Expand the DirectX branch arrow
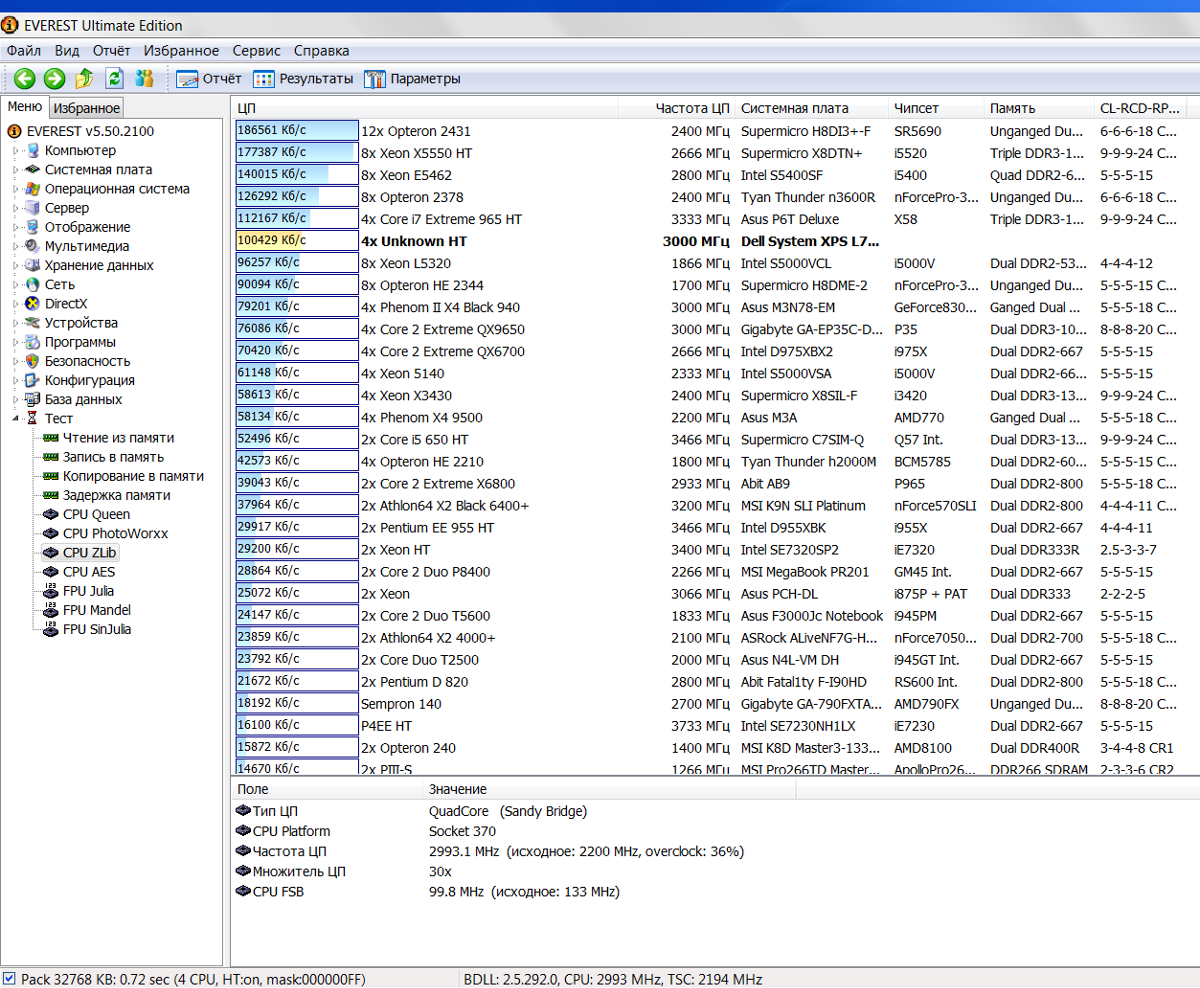Screen dimensions: 1200x988 (x=15, y=304)
